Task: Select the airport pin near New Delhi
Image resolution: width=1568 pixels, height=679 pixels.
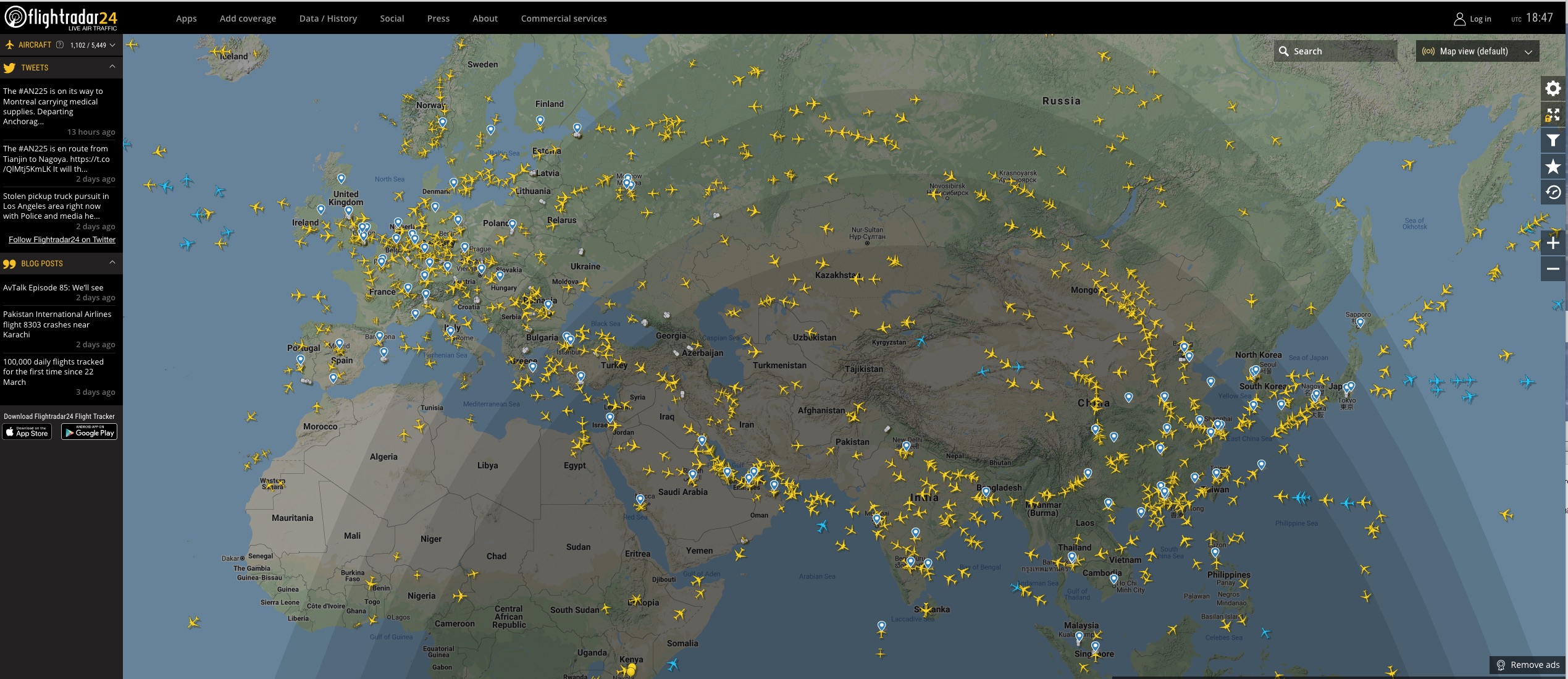Action: (906, 445)
